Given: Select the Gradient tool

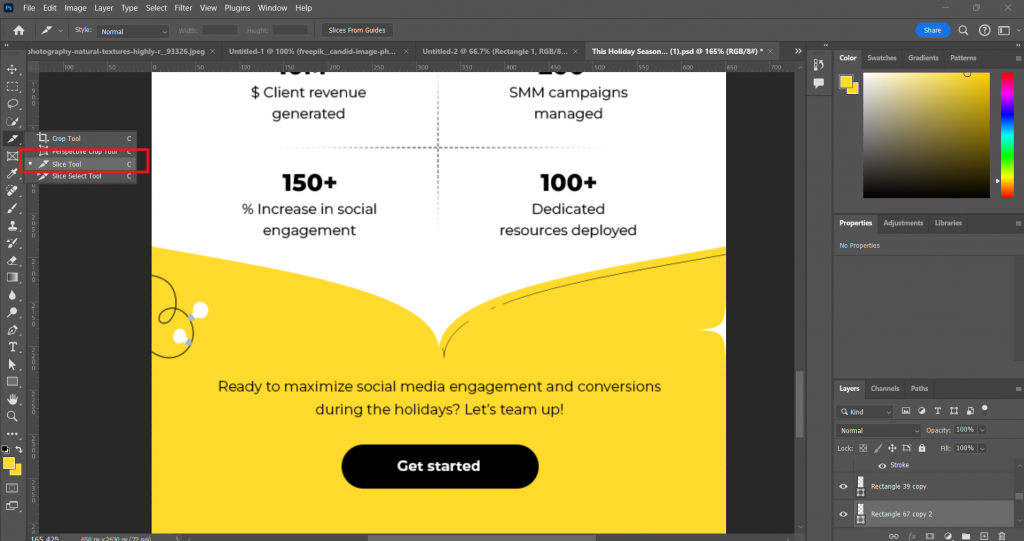Looking at the screenshot, I should point(12,278).
